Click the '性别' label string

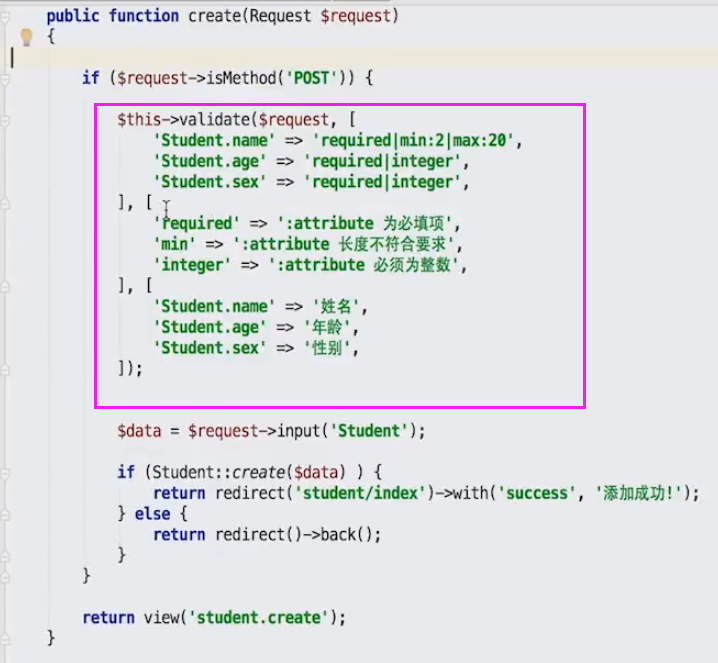pos(327,348)
